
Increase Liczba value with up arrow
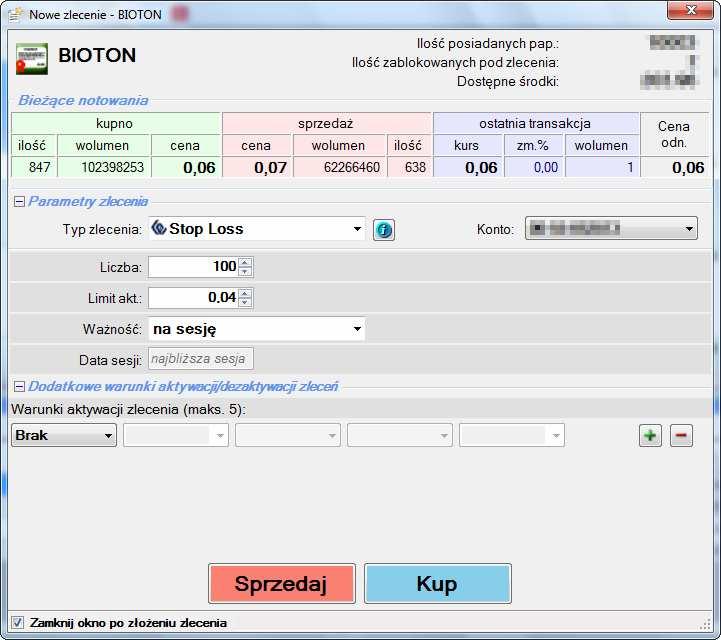245,263
